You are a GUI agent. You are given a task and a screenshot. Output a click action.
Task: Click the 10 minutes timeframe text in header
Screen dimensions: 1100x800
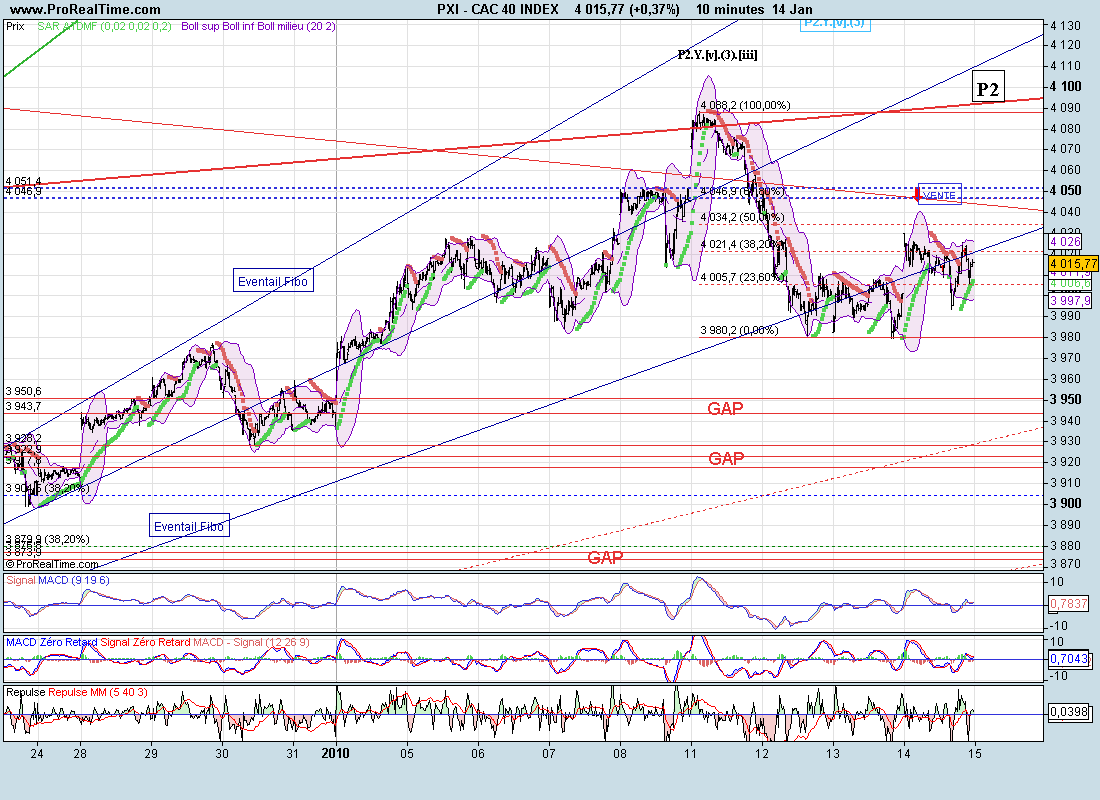(x=730, y=9)
